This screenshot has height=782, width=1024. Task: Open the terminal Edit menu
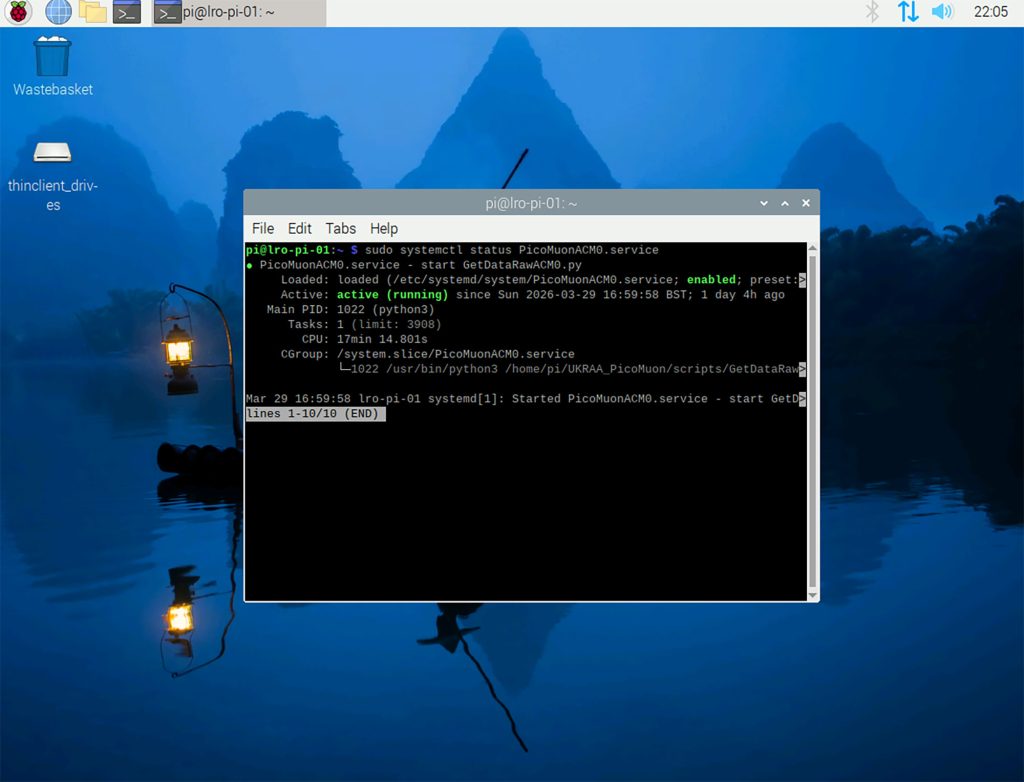pos(300,228)
